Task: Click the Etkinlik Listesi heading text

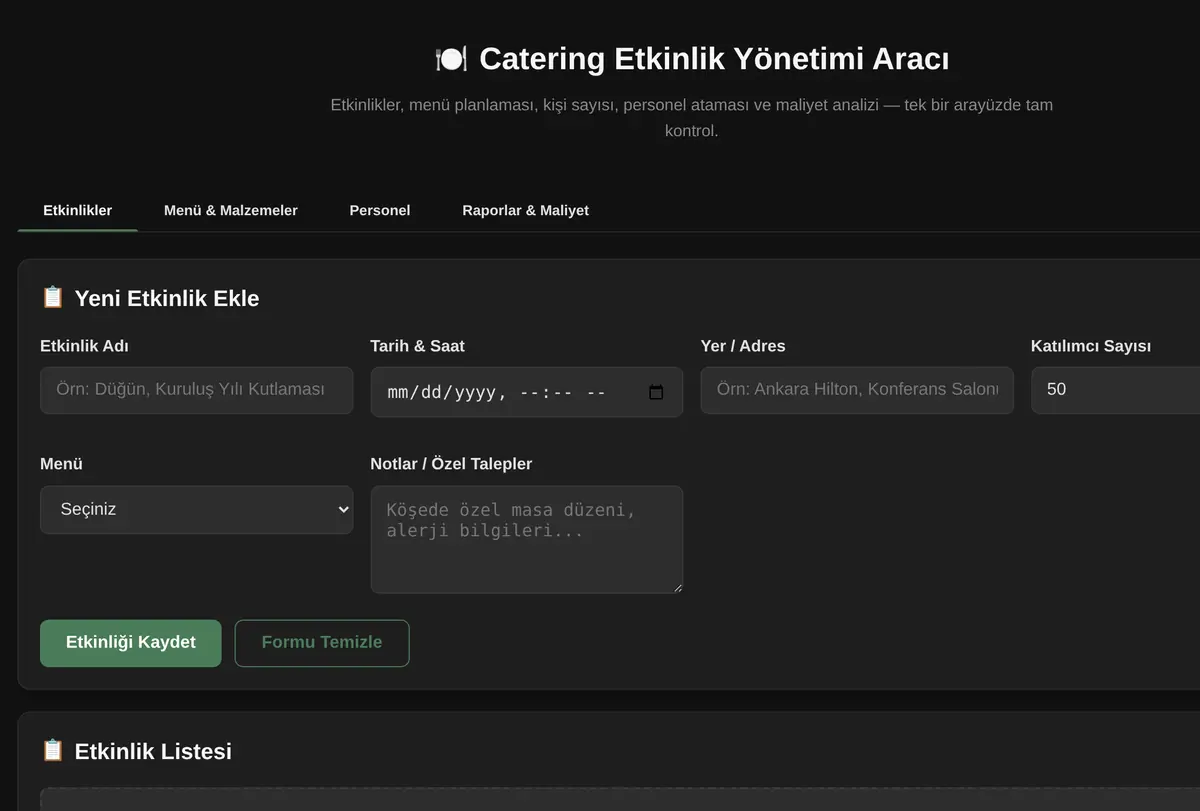Action: click(x=153, y=751)
